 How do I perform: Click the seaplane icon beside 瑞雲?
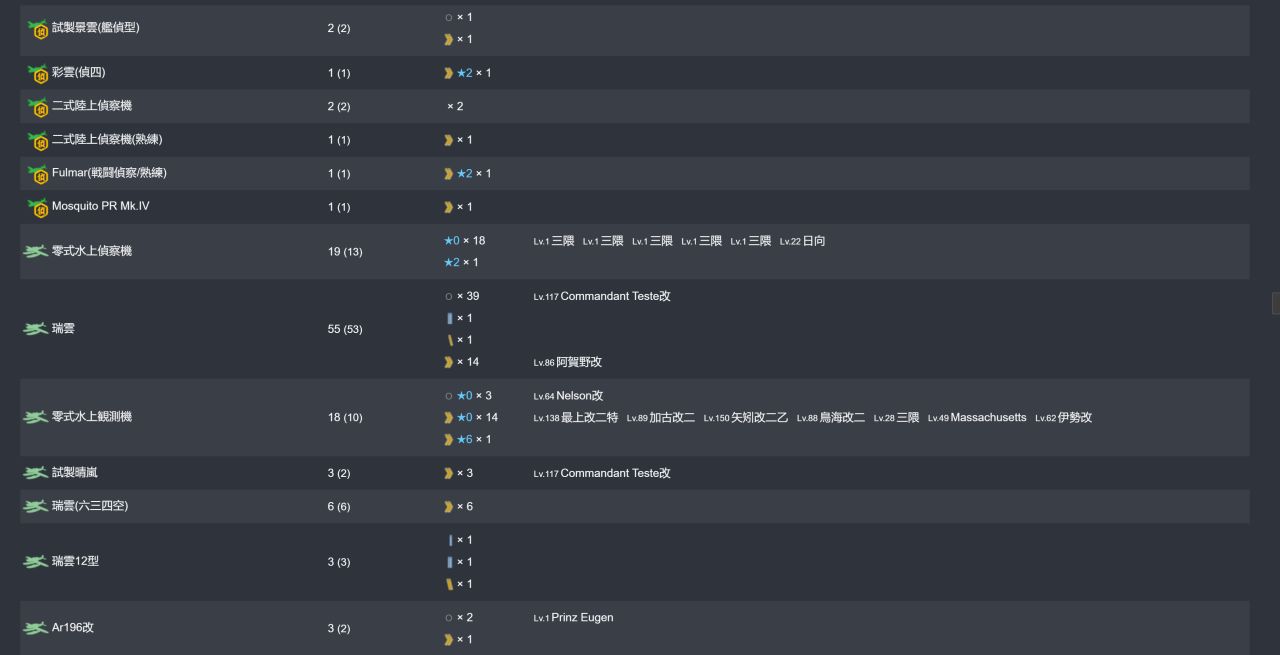coord(36,329)
